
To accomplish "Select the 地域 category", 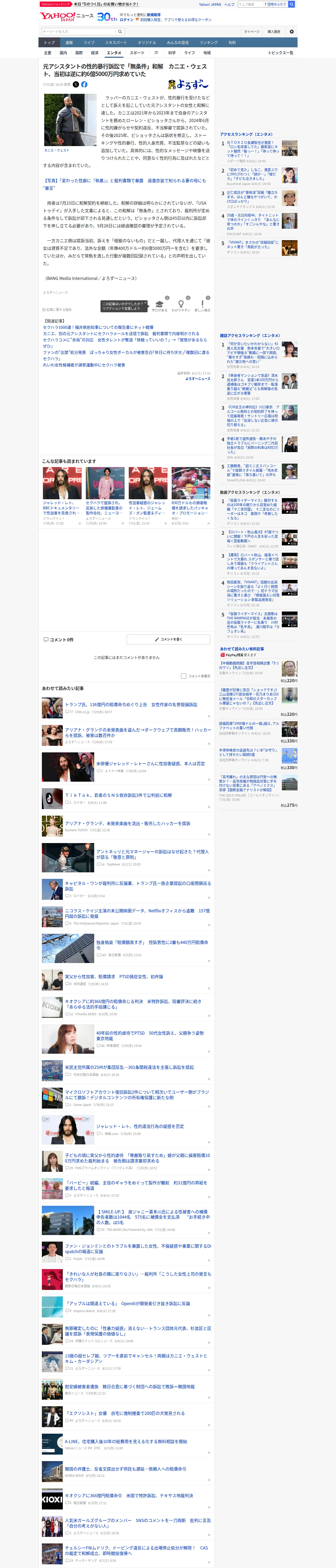I will pyautogui.click(x=207, y=53).
